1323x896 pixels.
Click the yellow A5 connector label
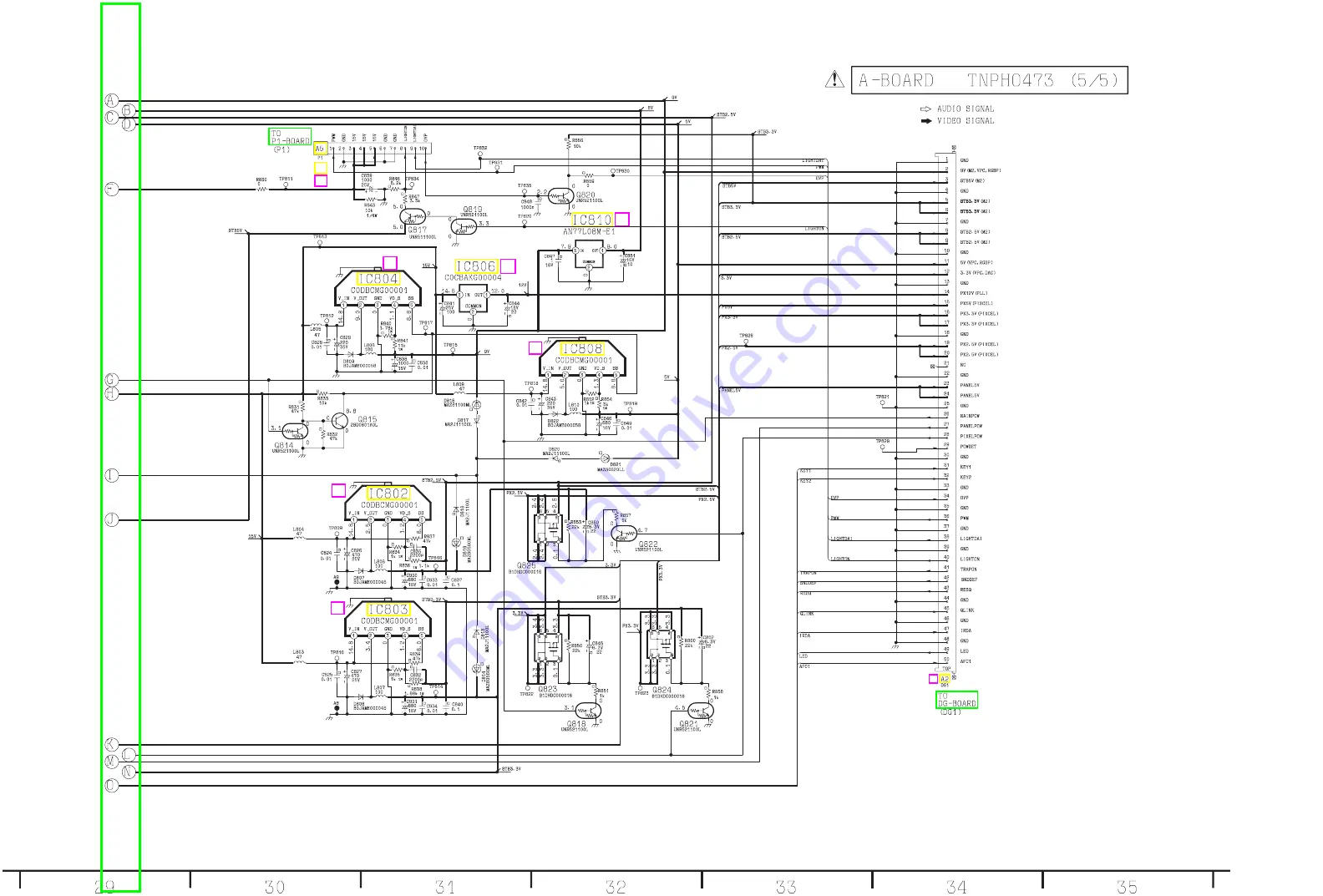[x=320, y=149]
